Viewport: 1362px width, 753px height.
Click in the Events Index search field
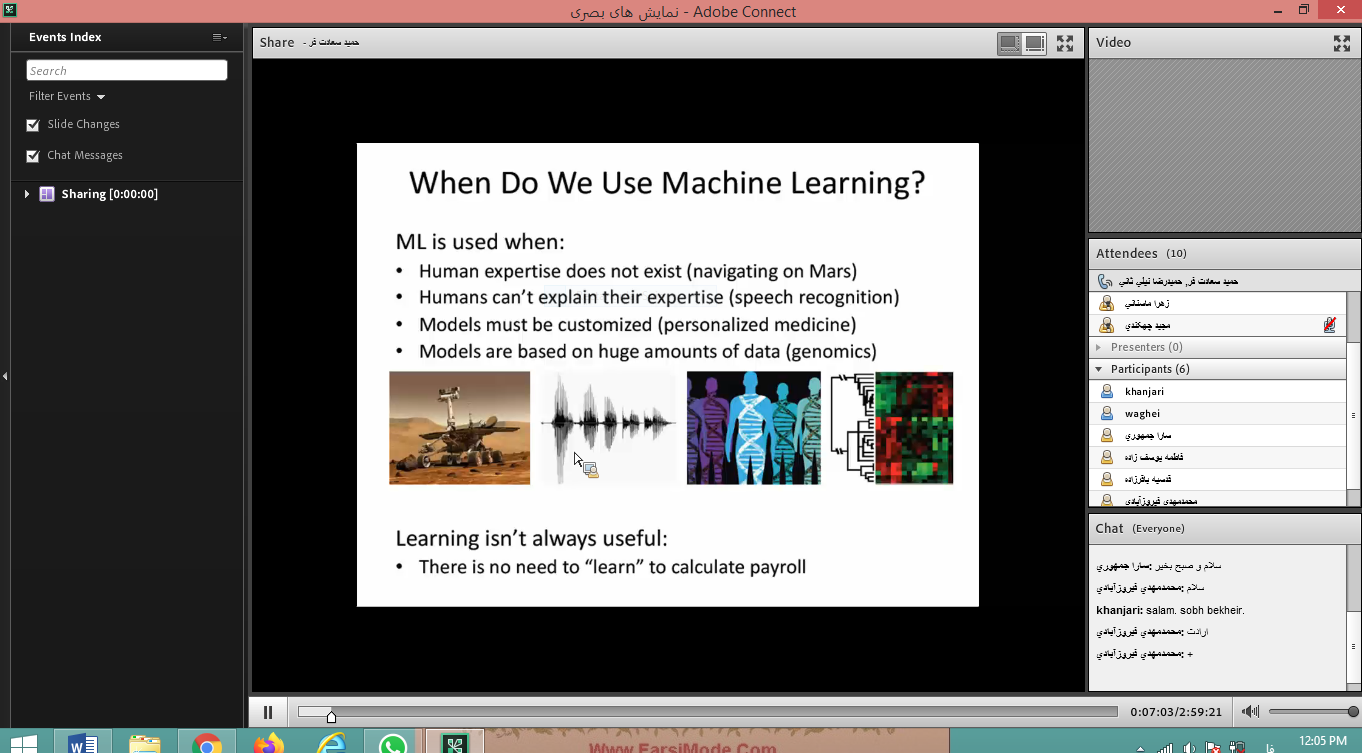pos(127,70)
